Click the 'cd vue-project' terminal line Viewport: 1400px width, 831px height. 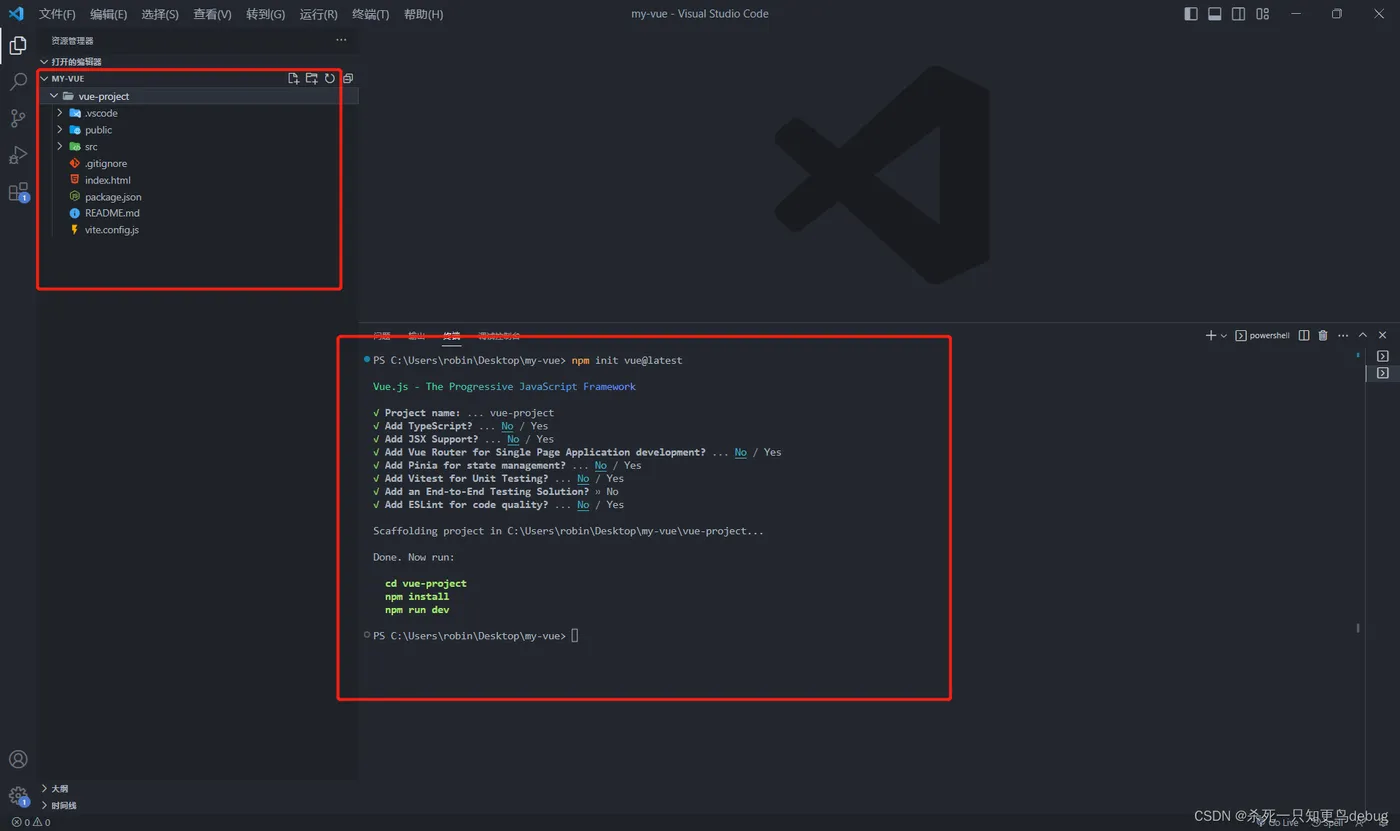click(x=426, y=583)
